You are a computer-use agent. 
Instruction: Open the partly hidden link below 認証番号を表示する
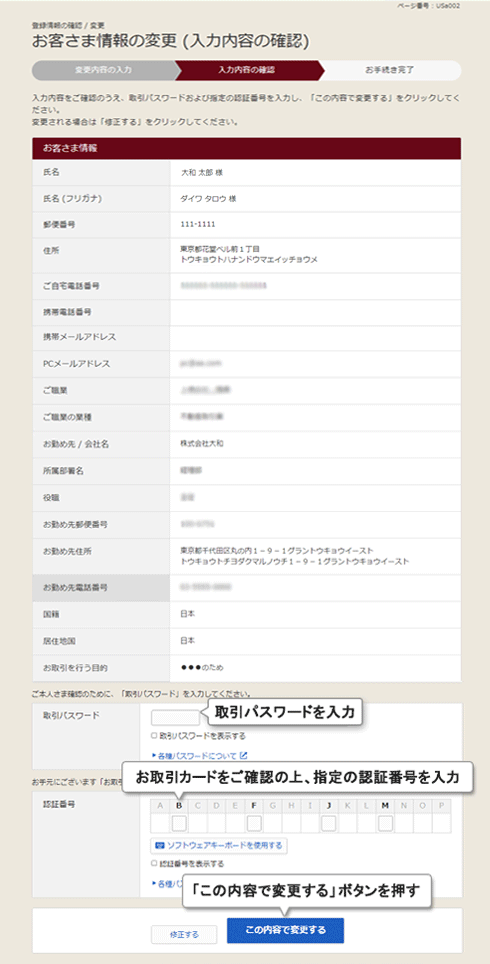click(166, 883)
